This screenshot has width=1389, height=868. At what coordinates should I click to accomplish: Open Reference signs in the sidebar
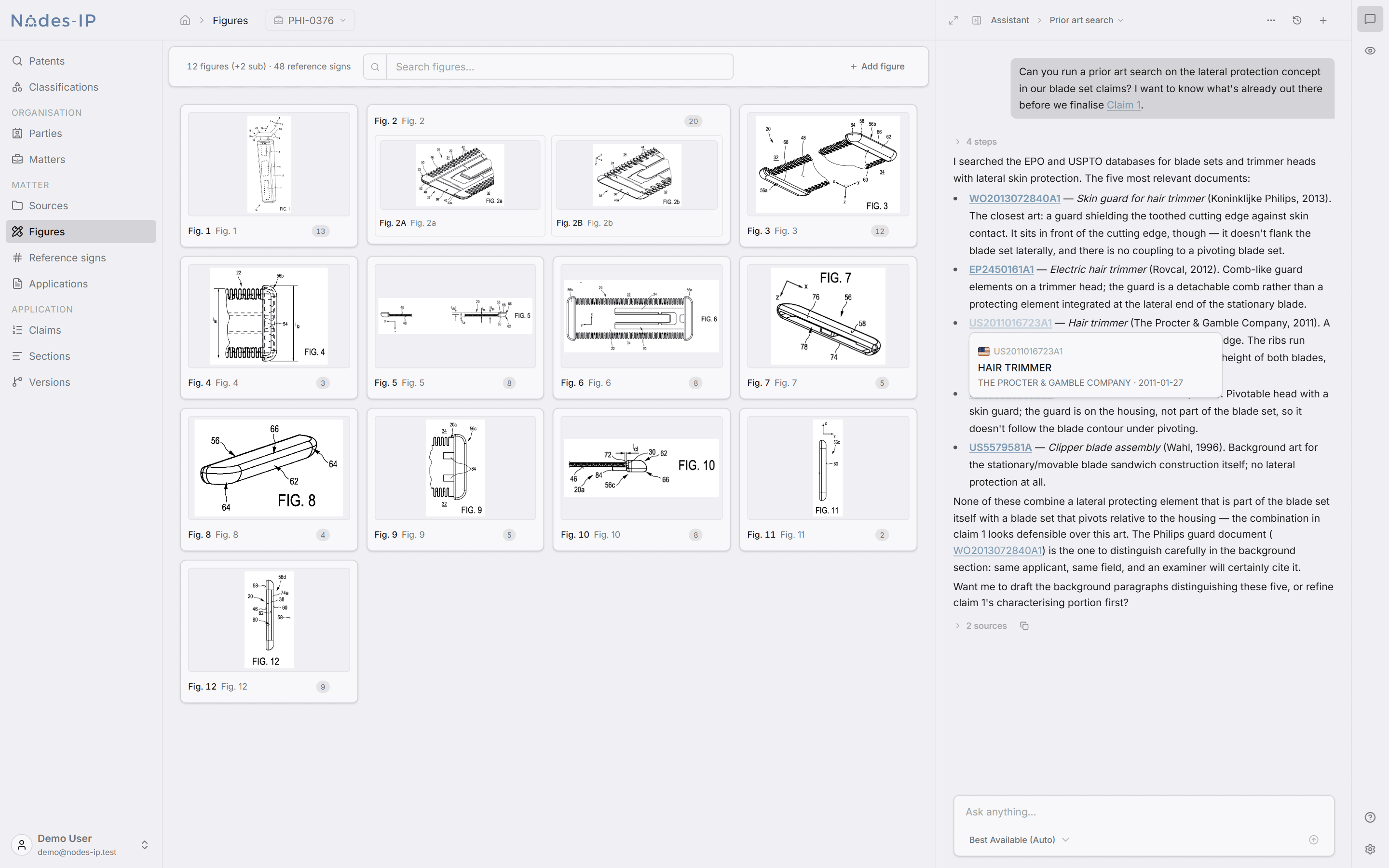pyautogui.click(x=81, y=258)
